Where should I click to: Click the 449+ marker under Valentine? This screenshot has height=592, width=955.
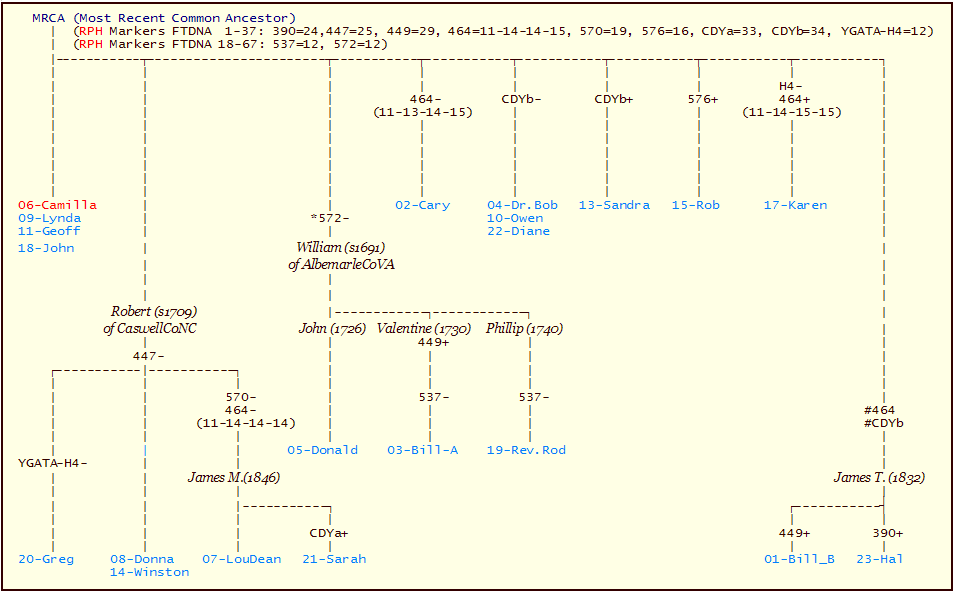point(434,342)
